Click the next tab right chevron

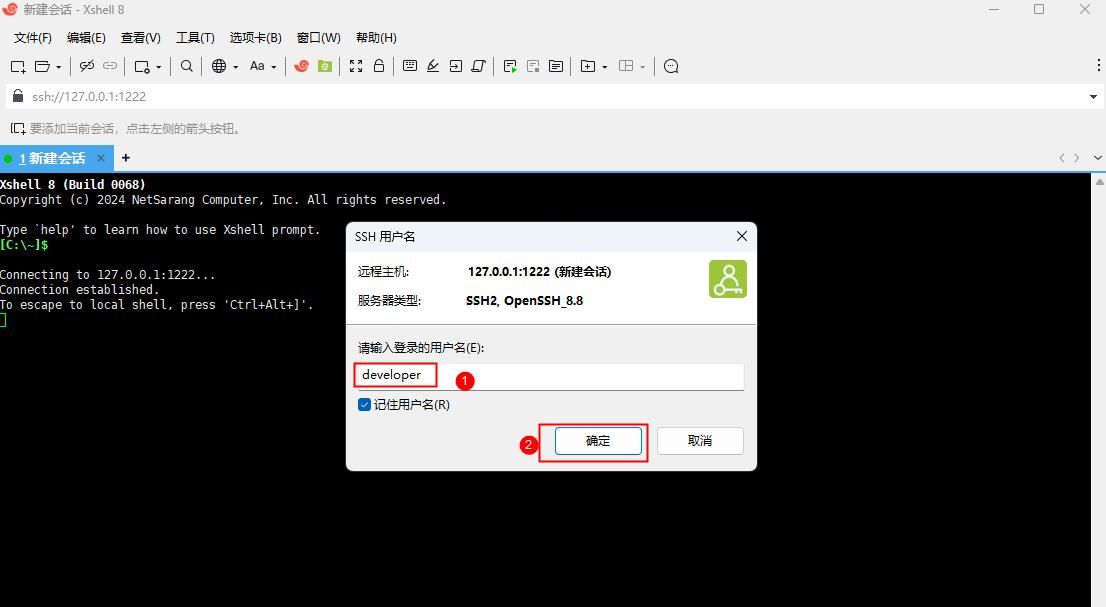1076,158
